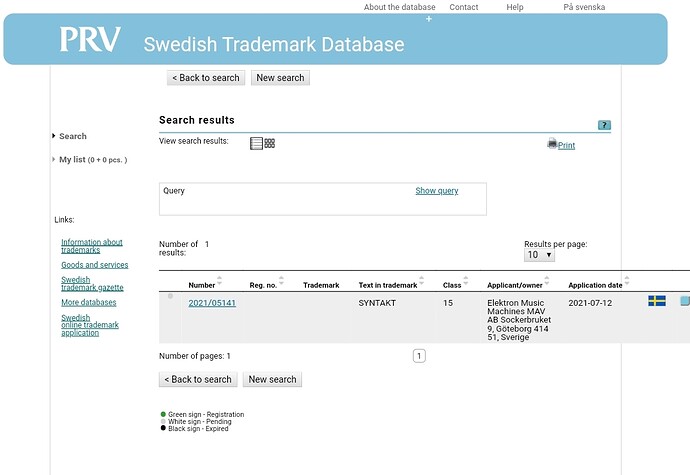Click the SYNTAKT trademark text cell
The image size is (690, 475).
(x=377, y=303)
